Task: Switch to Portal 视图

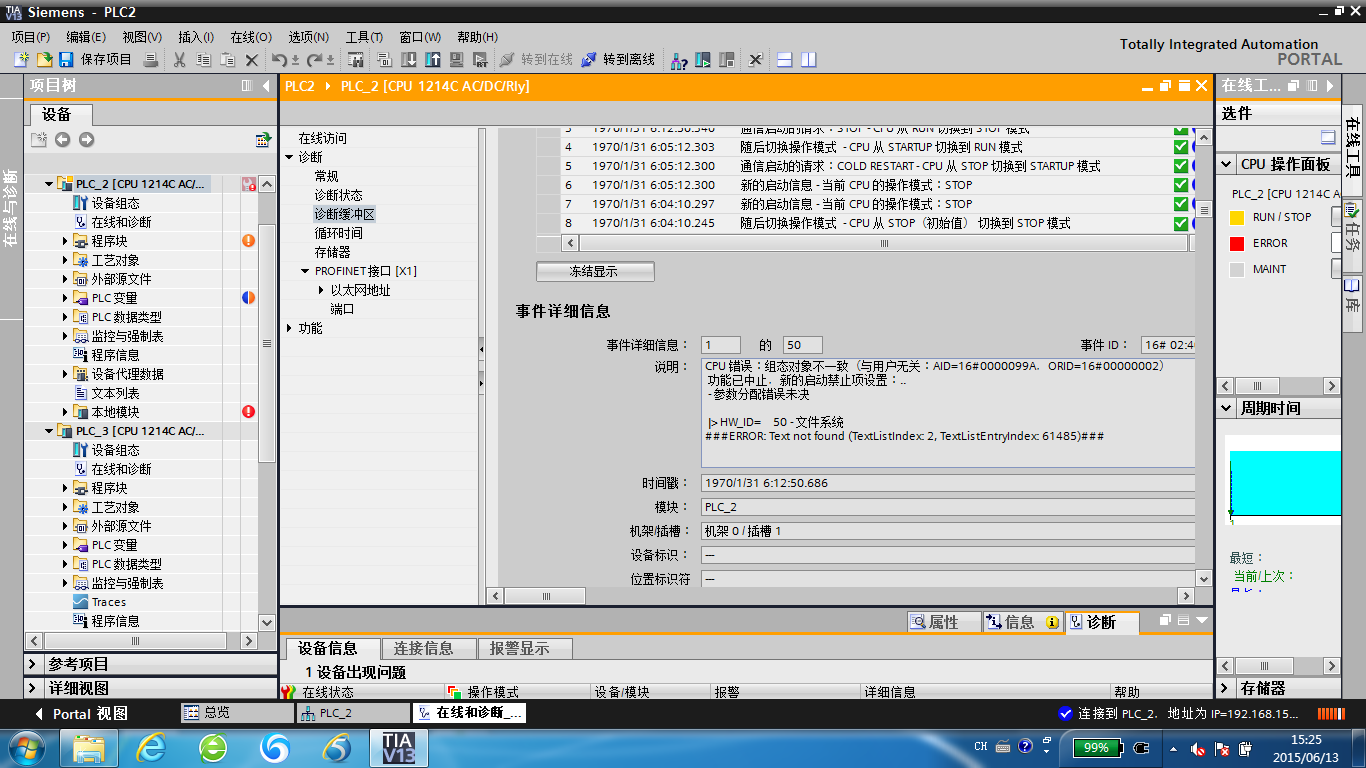Action: coord(82,714)
